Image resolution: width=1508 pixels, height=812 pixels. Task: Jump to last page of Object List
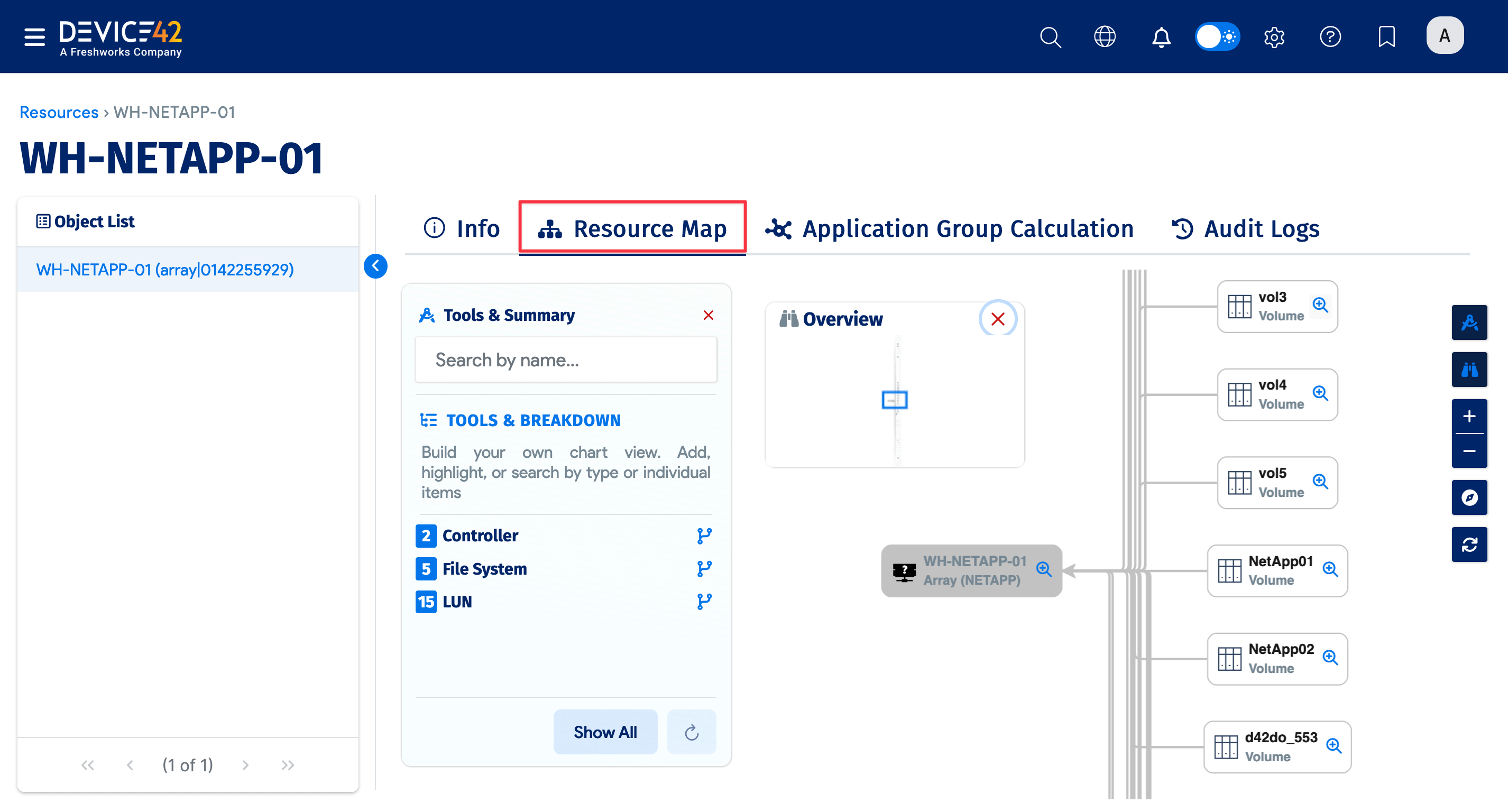pos(288,765)
